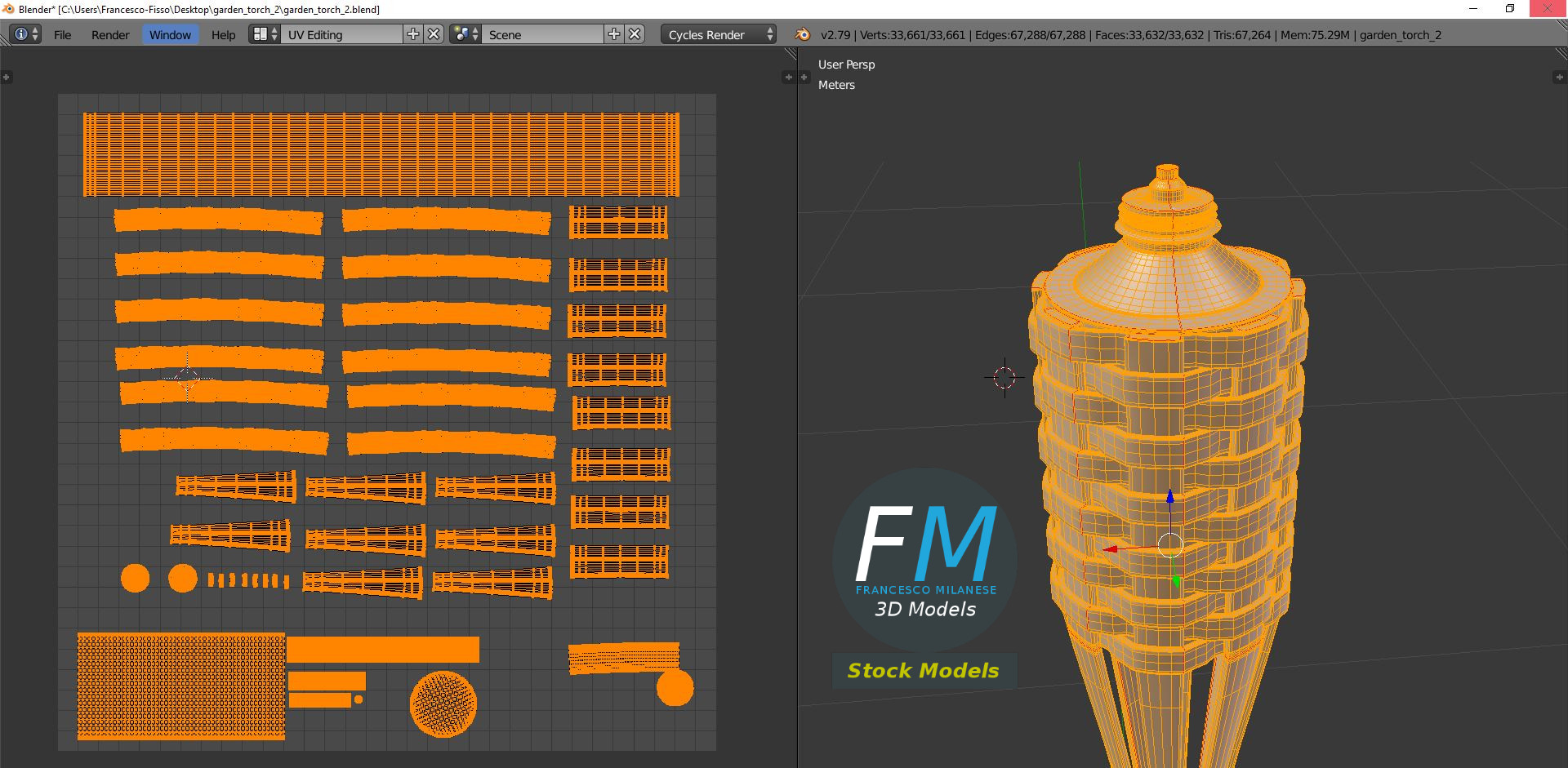Open the Cycles Render engine dropdown
The height and width of the screenshot is (768, 1568).
[x=719, y=34]
